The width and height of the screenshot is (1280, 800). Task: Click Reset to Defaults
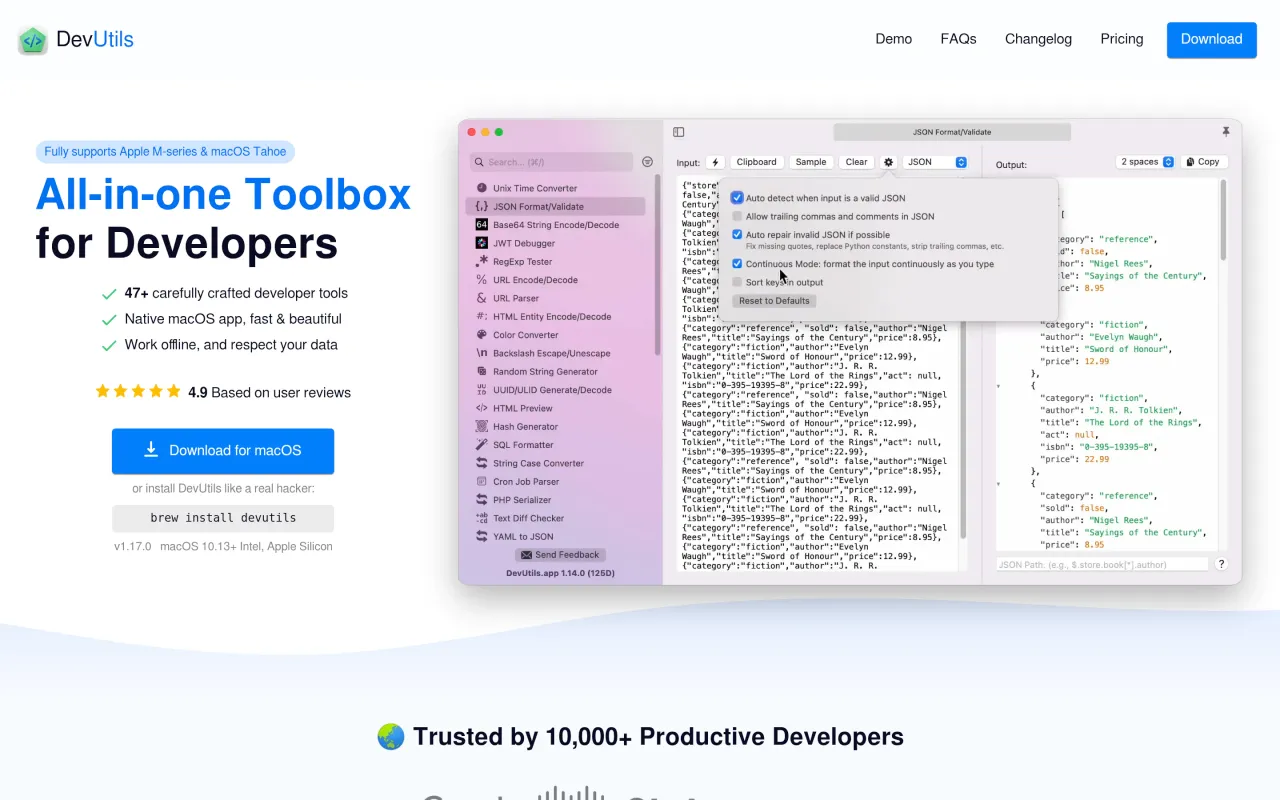tap(774, 301)
